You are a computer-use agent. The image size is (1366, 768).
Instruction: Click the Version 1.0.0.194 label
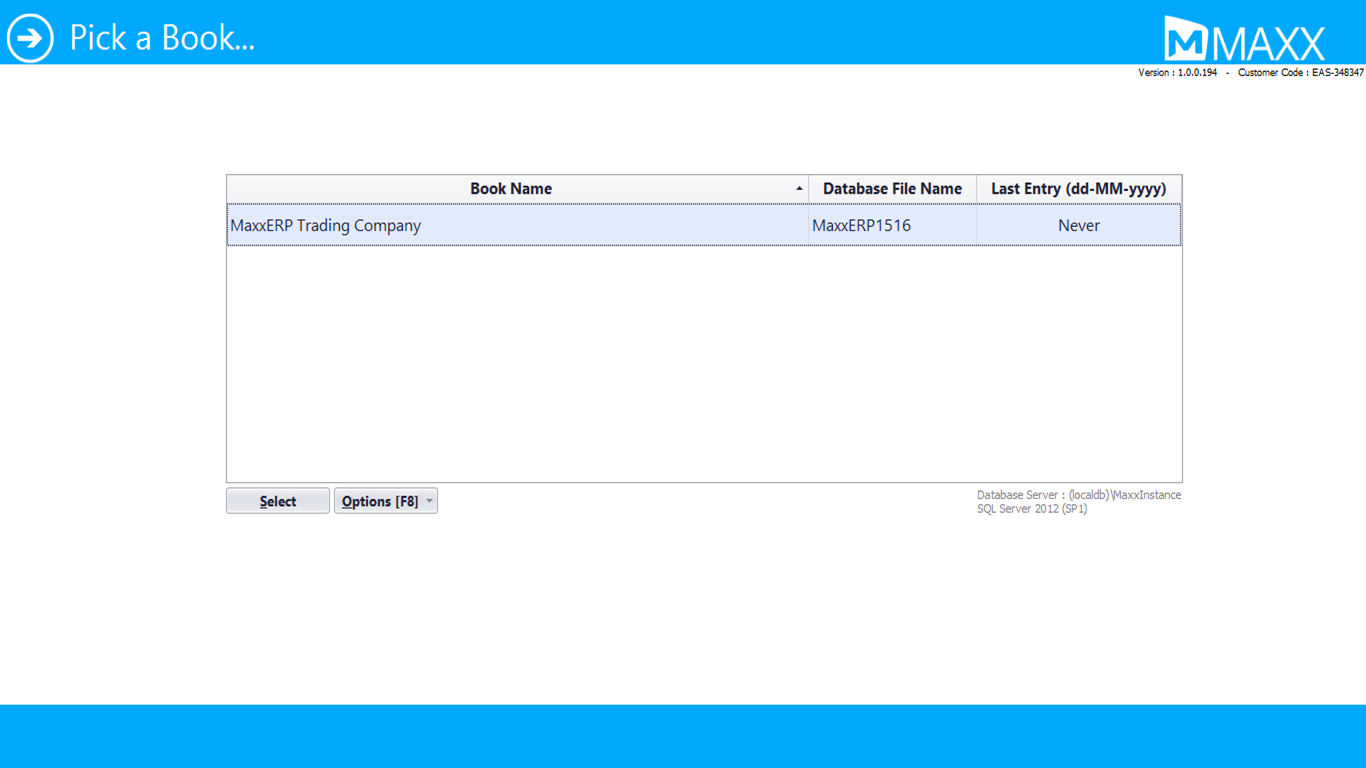pos(1177,73)
